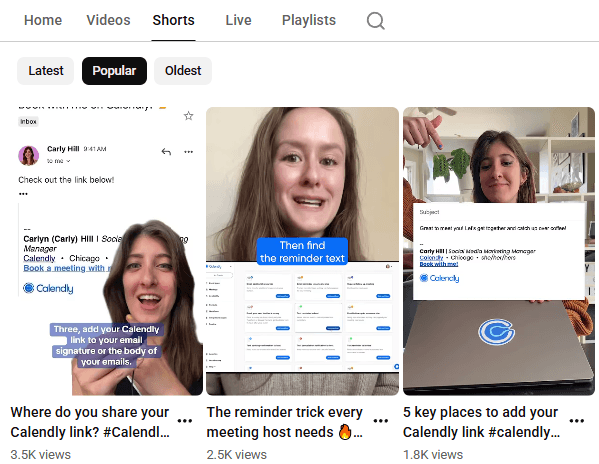The image size is (599, 464).
Task: Play the laptop with Calendly sticker thumbnail
Action: [x=499, y=251]
